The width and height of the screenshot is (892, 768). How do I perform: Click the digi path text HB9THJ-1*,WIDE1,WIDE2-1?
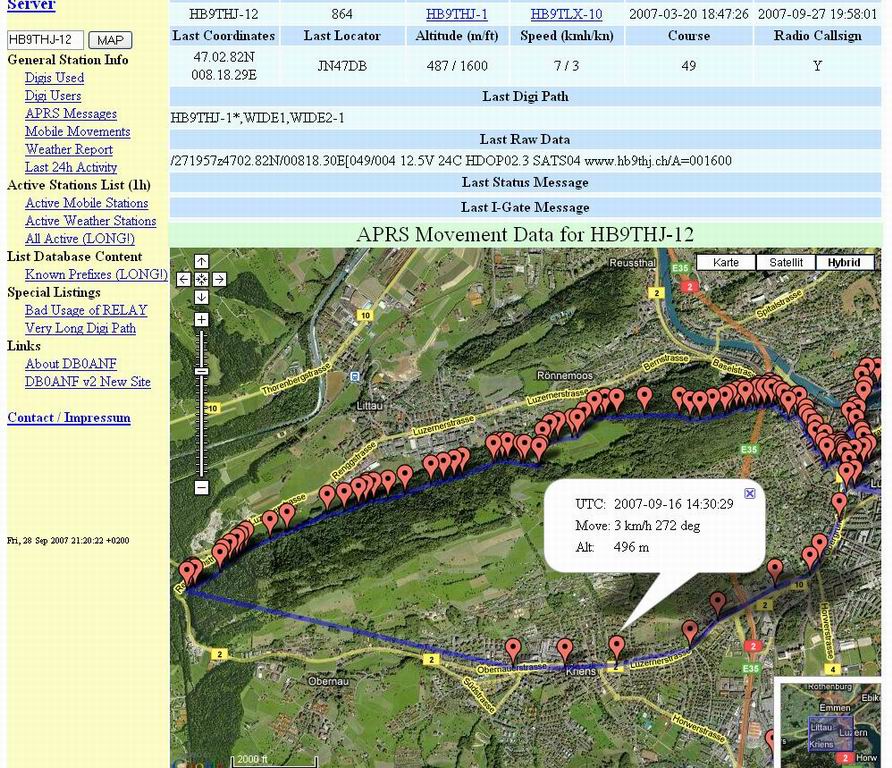pyautogui.click(x=258, y=118)
